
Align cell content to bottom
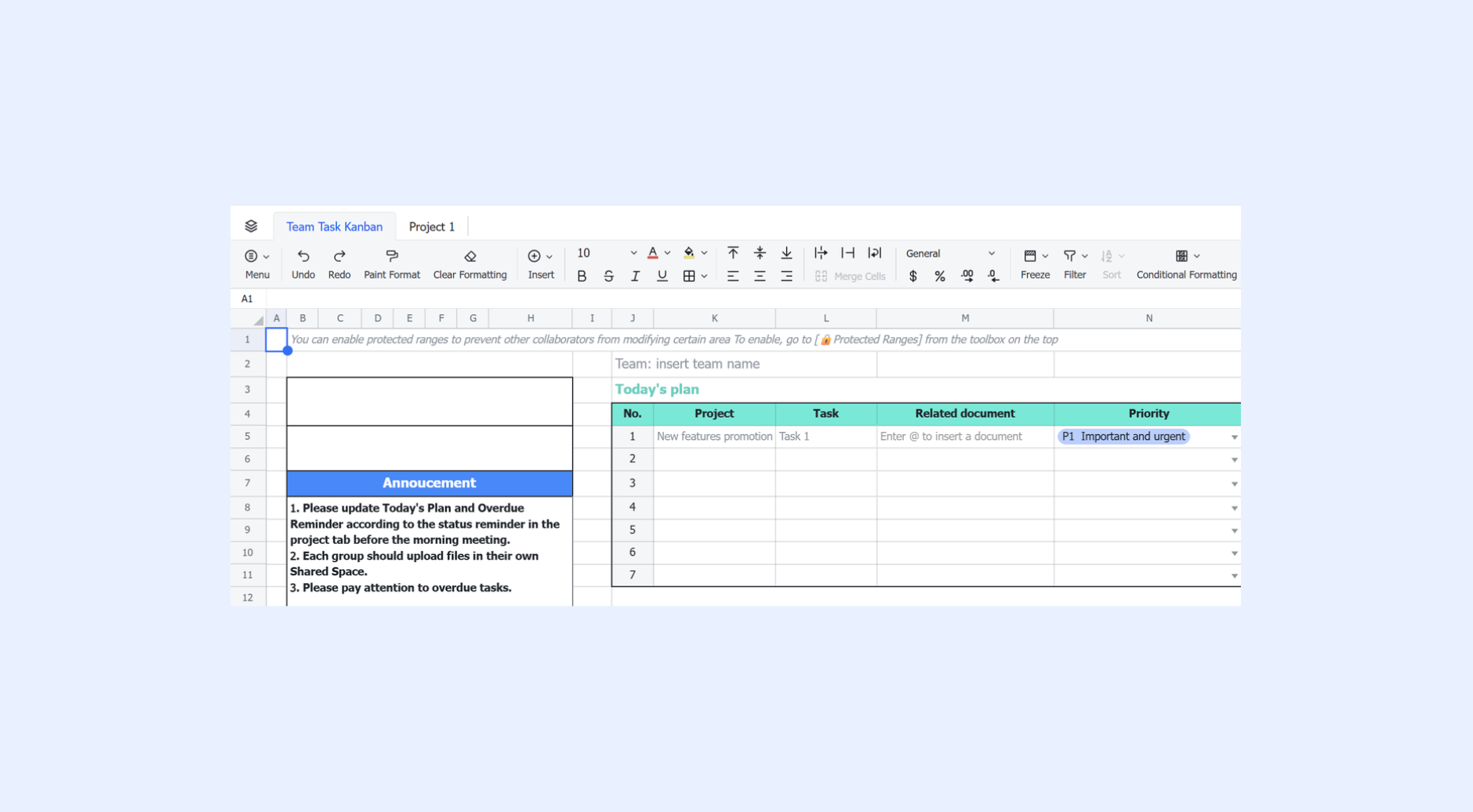click(786, 253)
